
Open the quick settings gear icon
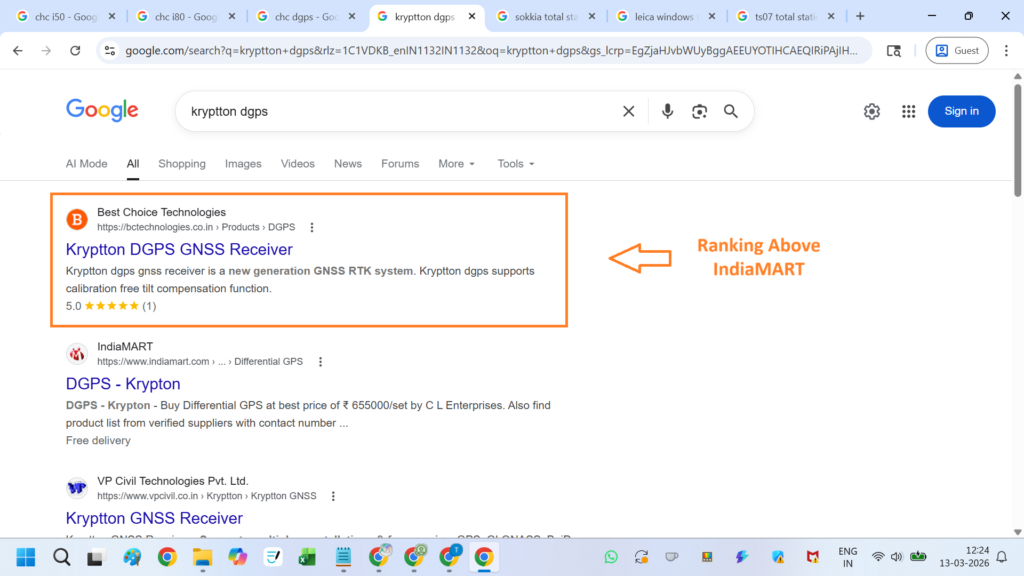(x=871, y=111)
